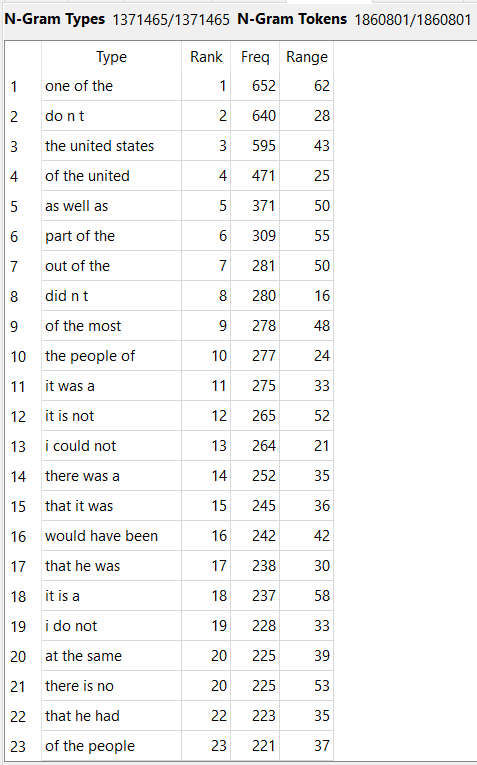This screenshot has height=765, width=477.
Task: Select the 'do n t' n-gram
Action: click(x=64, y=116)
